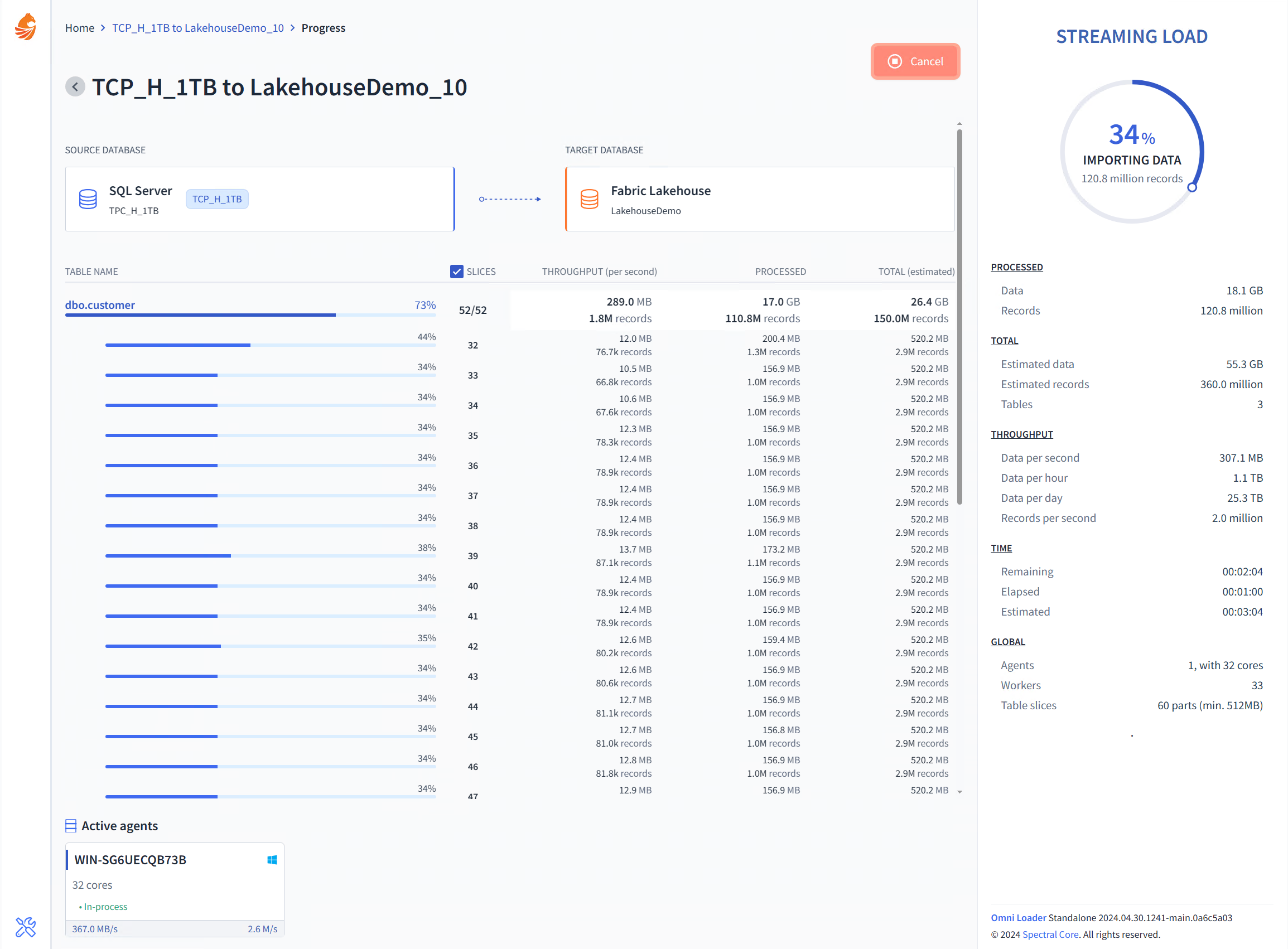The height and width of the screenshot is (949, 1288).
Task: Uncheck the SLICES checkbox
Action: coord(456,271)
